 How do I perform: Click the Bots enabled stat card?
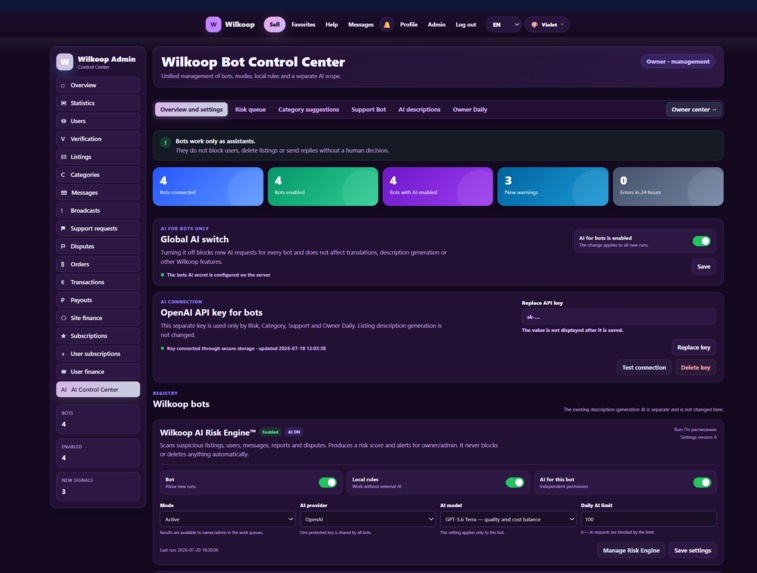[323, 186]
